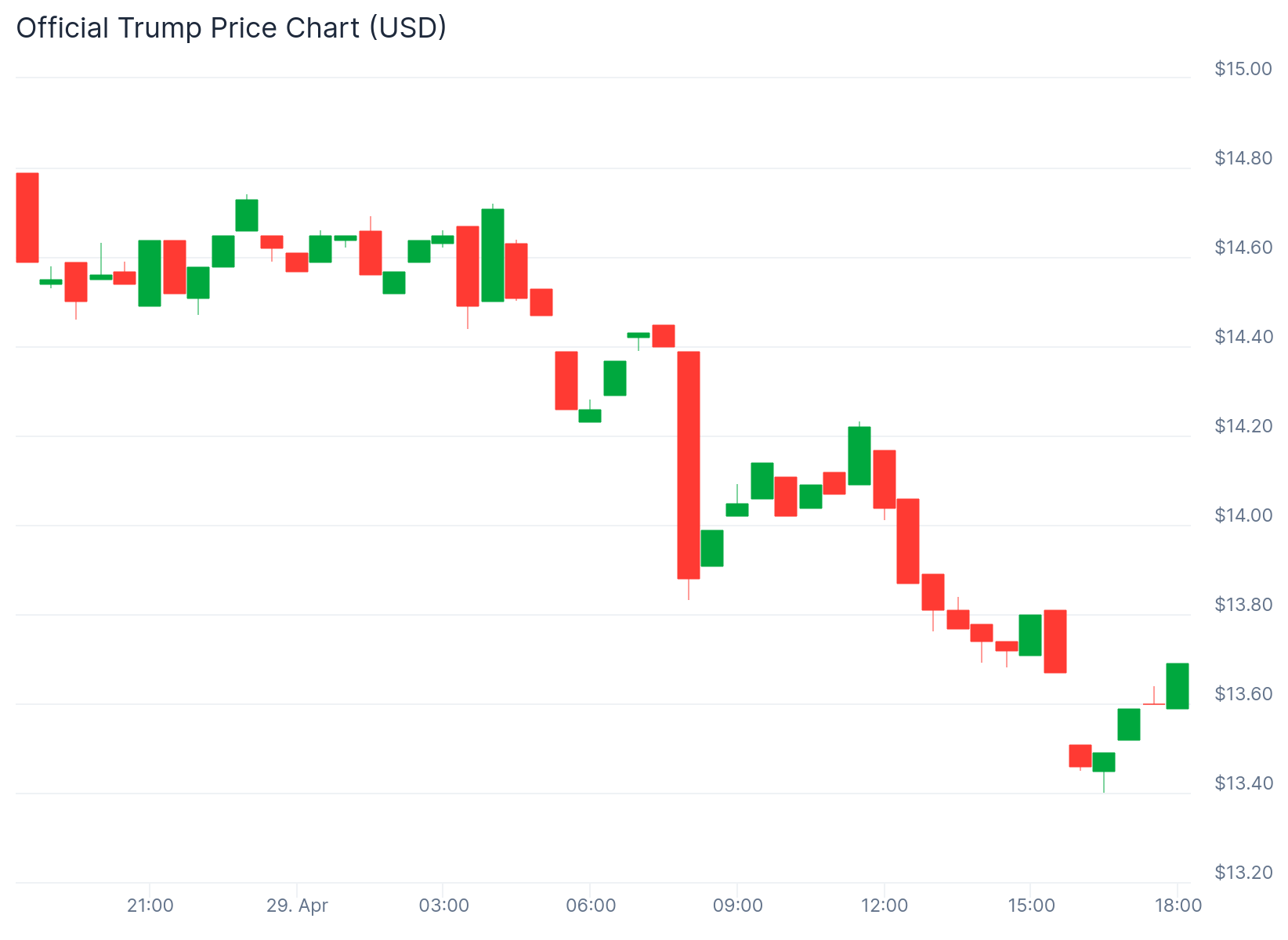Select the rightmost green candlestick
Viewport: 1288px width, 940px height.
click(x=1178, y=686)
